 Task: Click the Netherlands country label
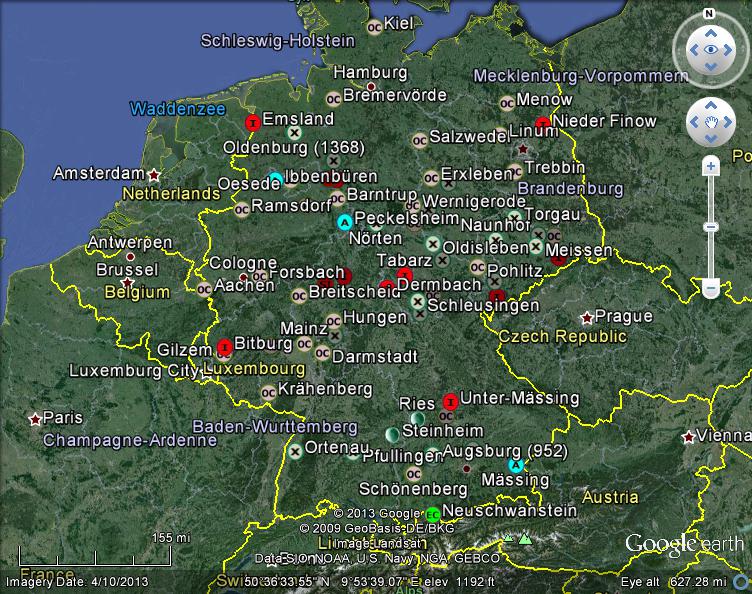coord(171,194)
